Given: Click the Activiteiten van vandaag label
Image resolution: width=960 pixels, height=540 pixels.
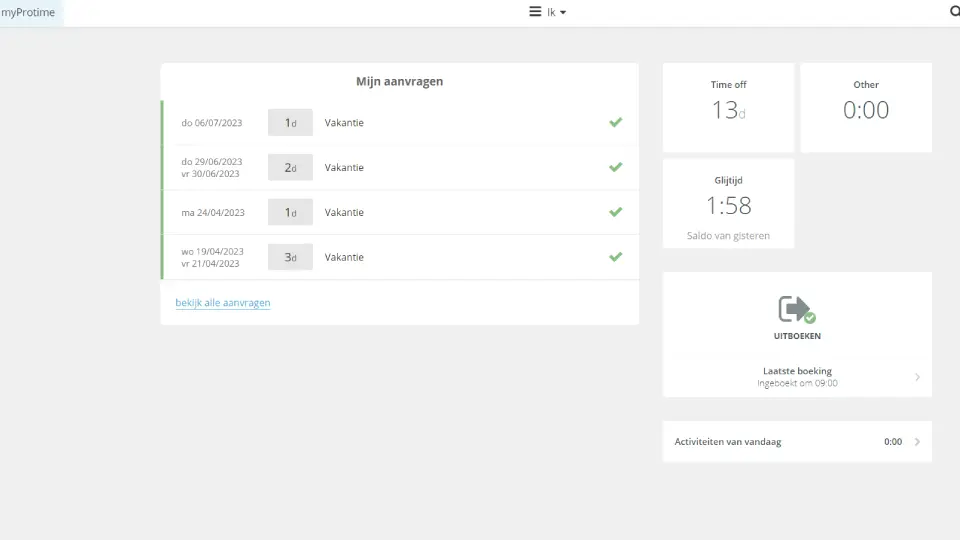Looking at the screenshot, I should click(728, 441).
